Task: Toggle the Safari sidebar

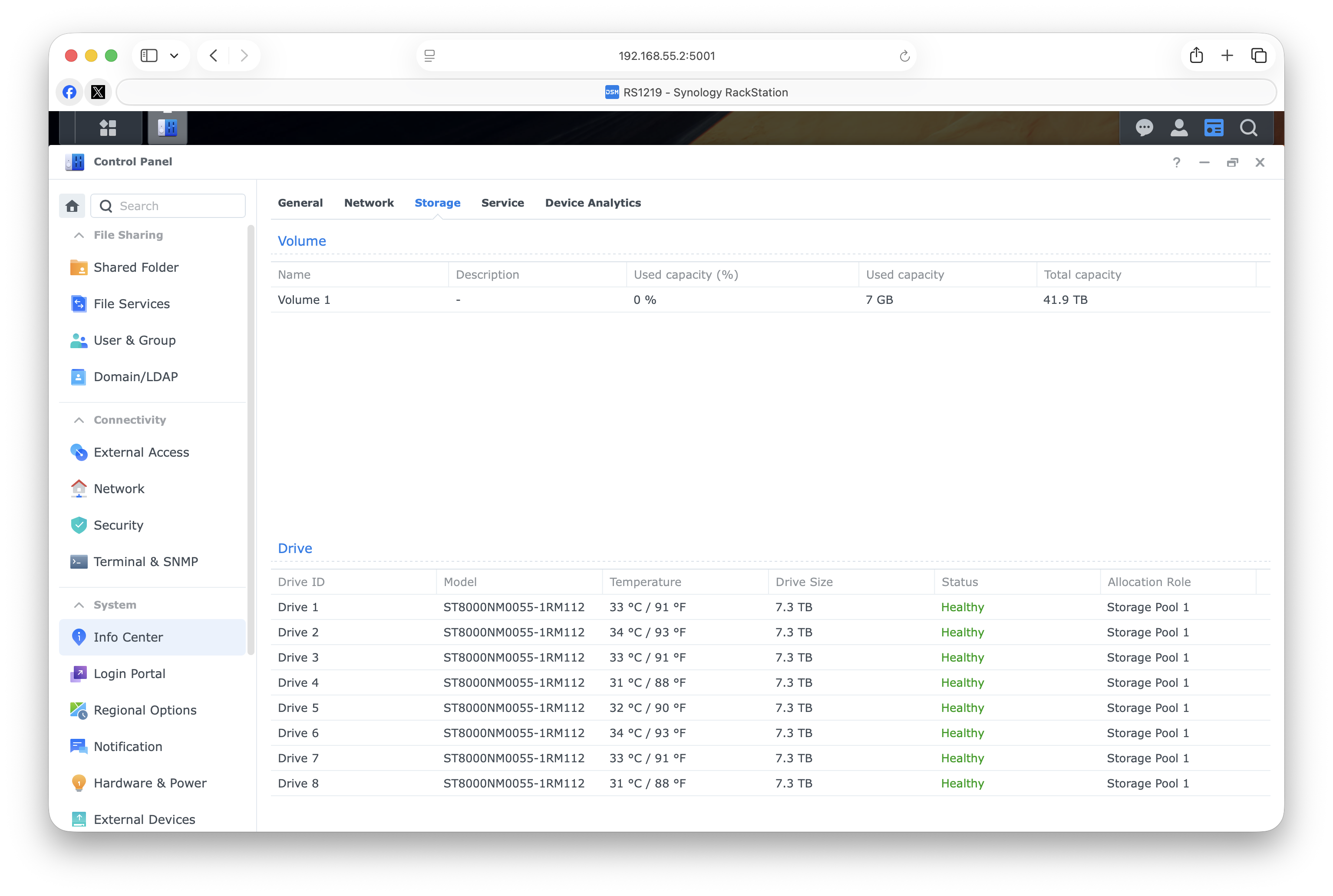Action: point(149,56)
